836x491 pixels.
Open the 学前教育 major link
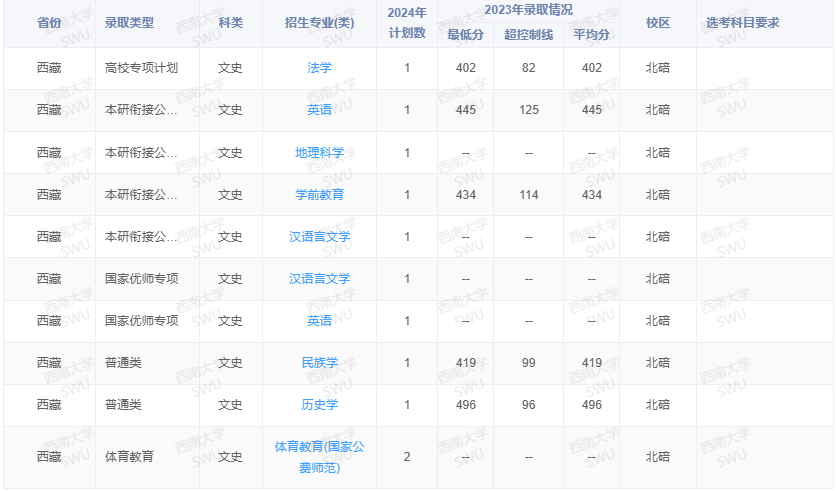pos(319,195)
